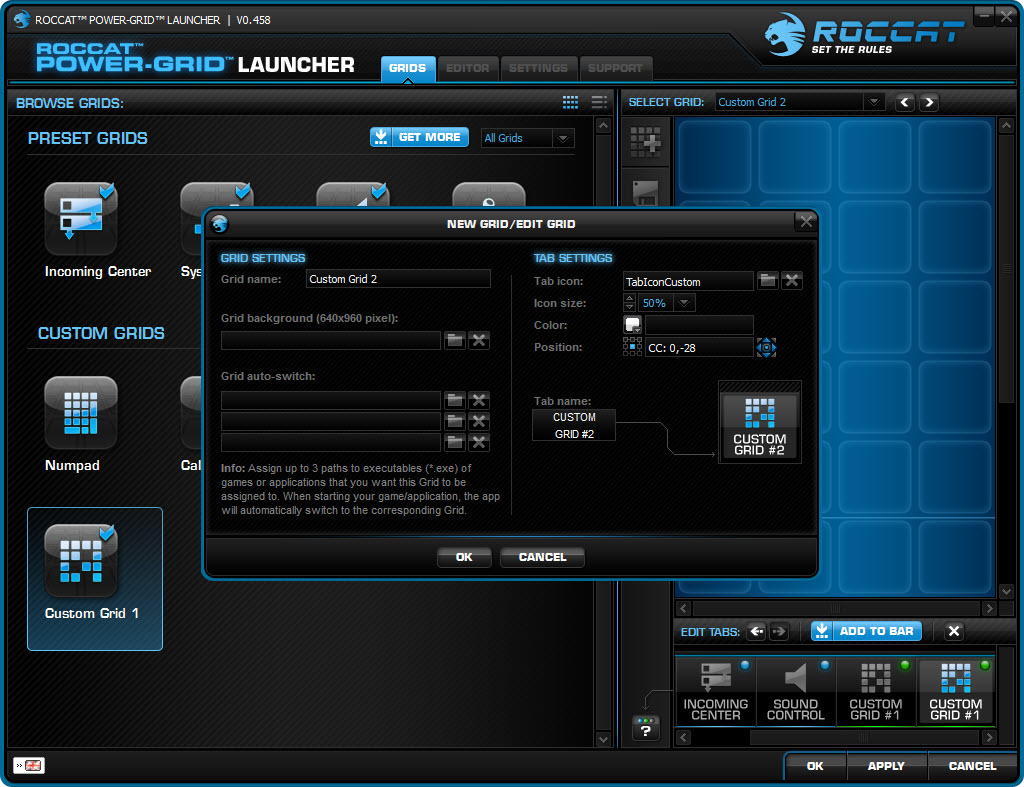Browse for the third auto-switch executable
This screenshot has height=787, width=1024.
coord(455,442)
